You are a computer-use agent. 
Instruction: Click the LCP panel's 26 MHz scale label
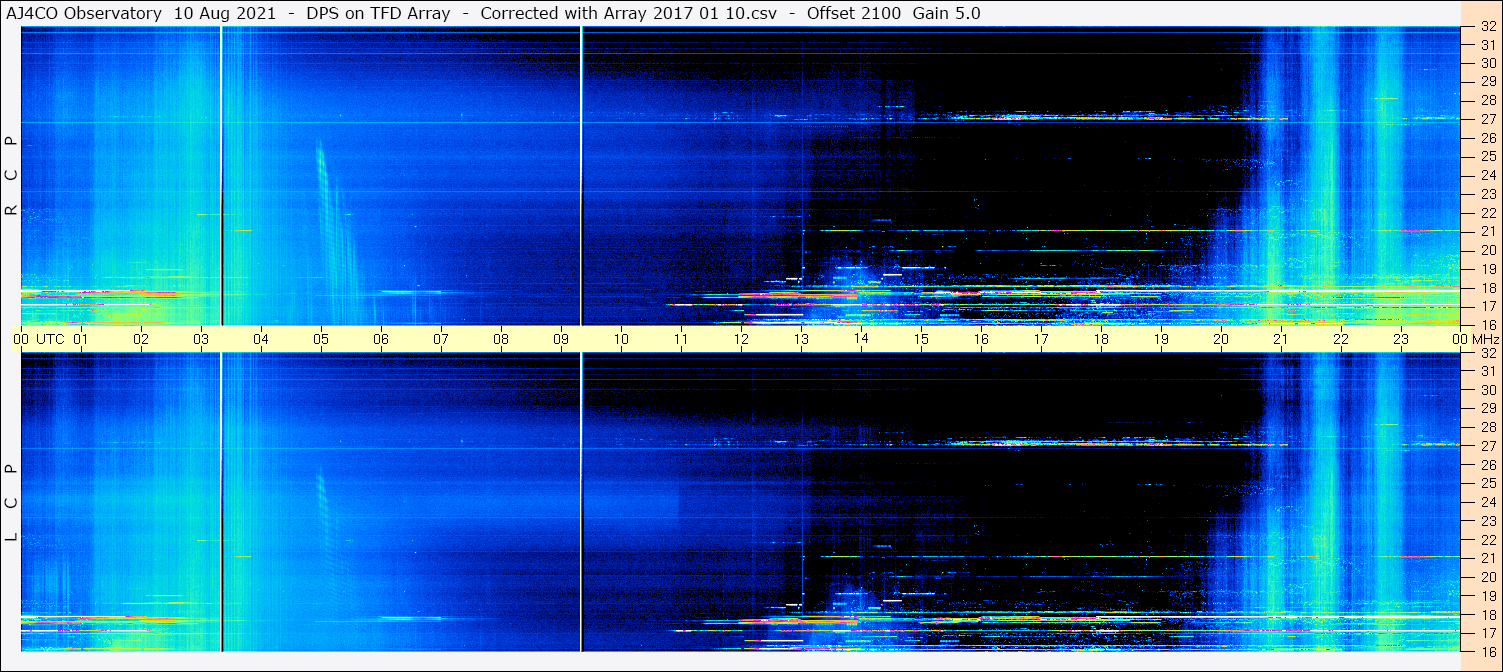click(x=1487, y=465)
